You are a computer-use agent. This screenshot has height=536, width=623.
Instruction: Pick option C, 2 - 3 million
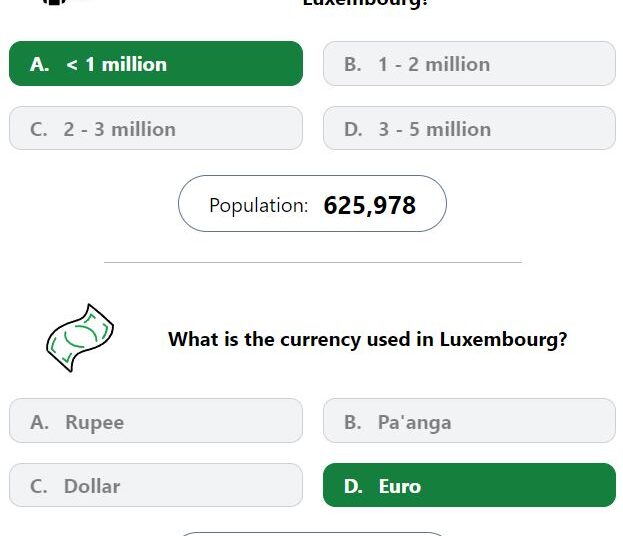coord(156,128)
